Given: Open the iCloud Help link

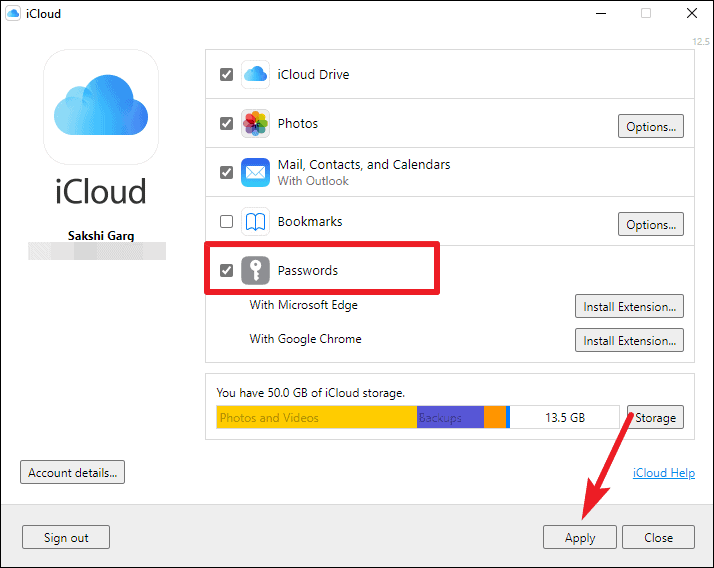Looking at the screenshot, I should 664,473.
